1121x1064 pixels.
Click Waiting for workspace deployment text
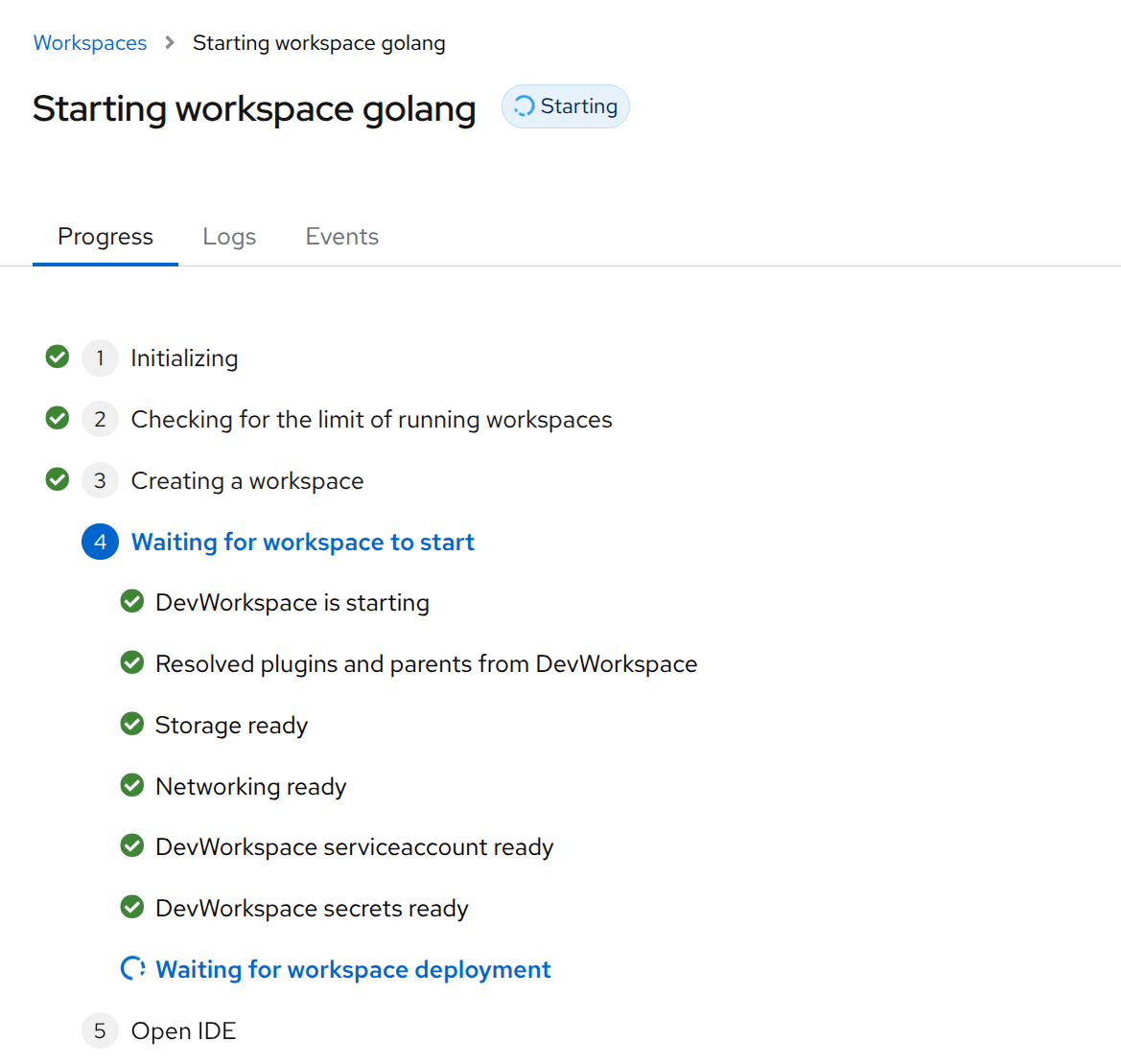coord(353,969)
